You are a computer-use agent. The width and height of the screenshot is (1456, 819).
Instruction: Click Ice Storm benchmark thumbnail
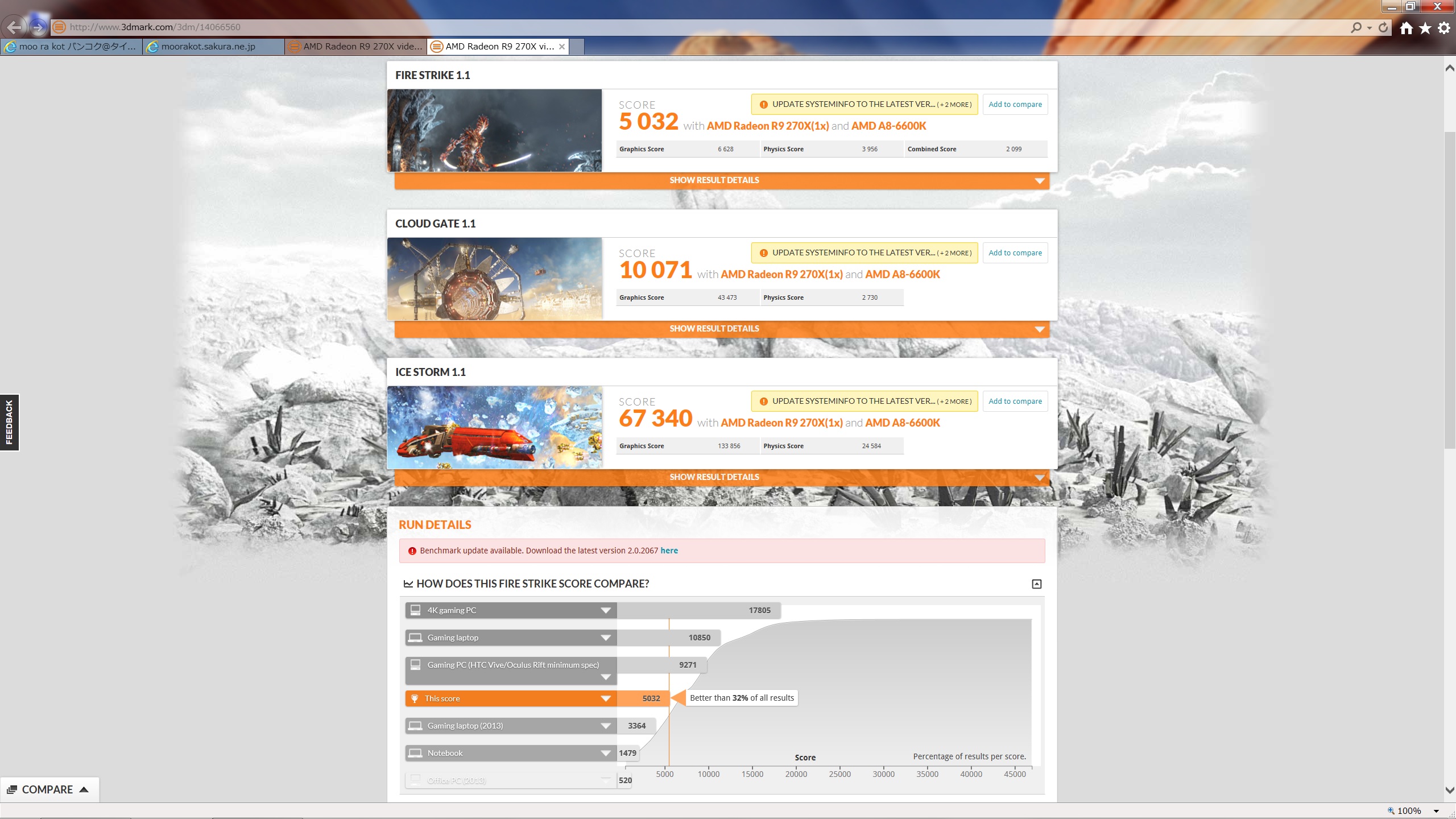[494, 427]
